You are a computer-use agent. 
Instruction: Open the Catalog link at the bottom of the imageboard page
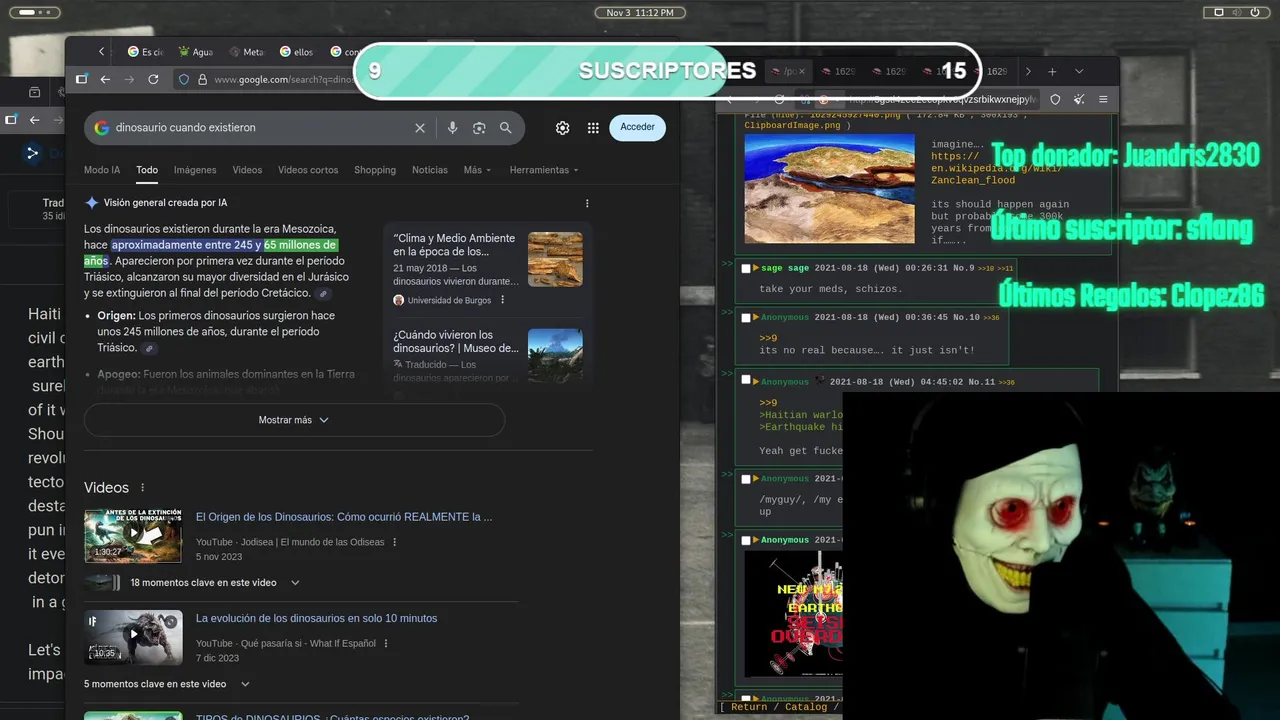[806, 707]
